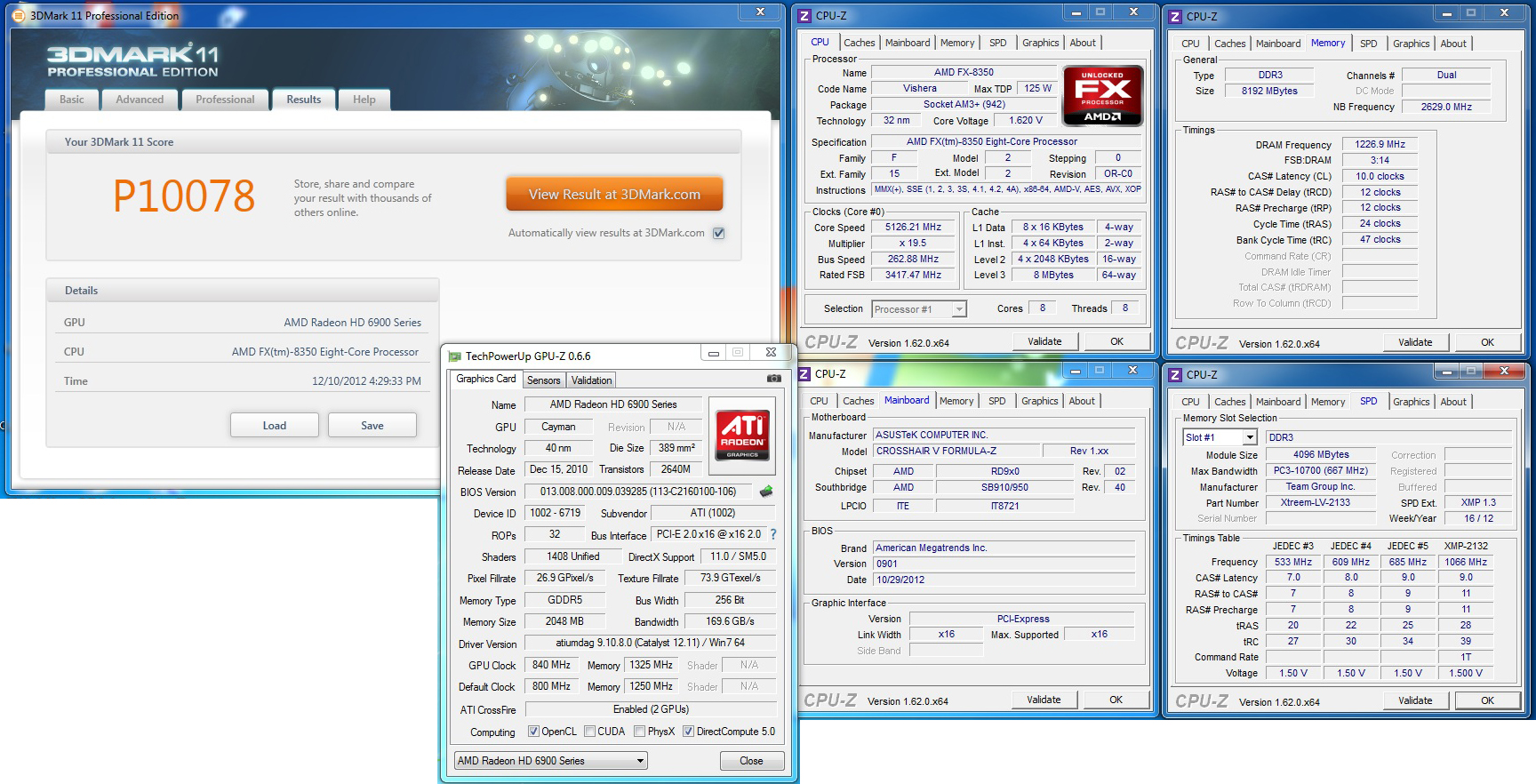Click the chip icon beside BIOS Version

(x=766, y=491)
